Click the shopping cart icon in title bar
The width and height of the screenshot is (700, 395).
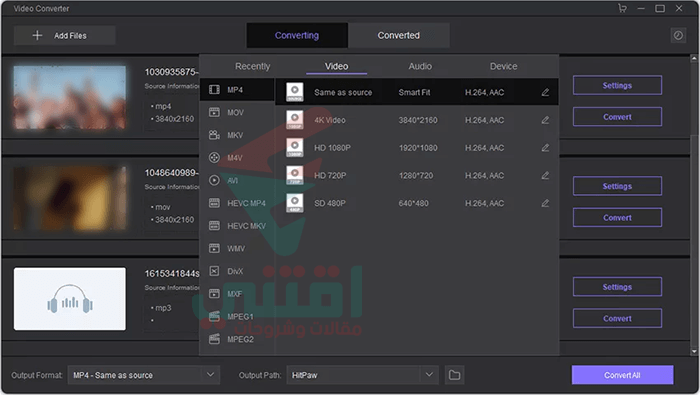(x=622, y=8)
